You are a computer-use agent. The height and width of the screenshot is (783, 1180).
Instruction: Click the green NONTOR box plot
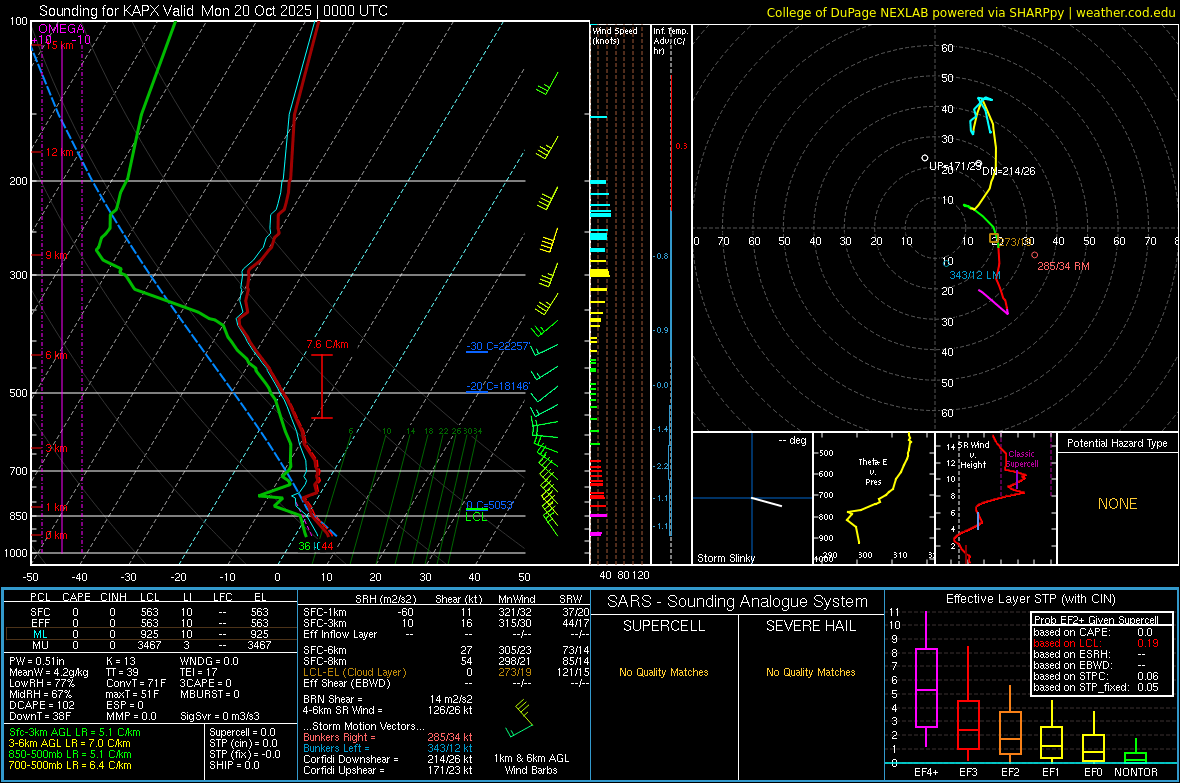(1135, 753)
